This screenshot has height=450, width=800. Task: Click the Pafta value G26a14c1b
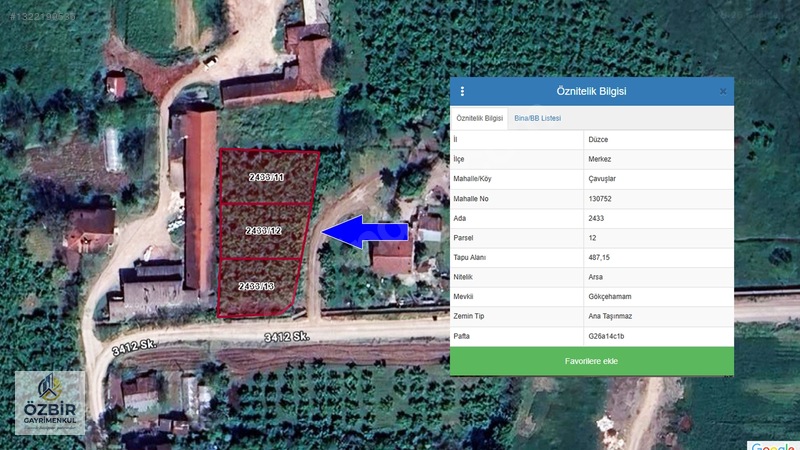pos(606,336)
